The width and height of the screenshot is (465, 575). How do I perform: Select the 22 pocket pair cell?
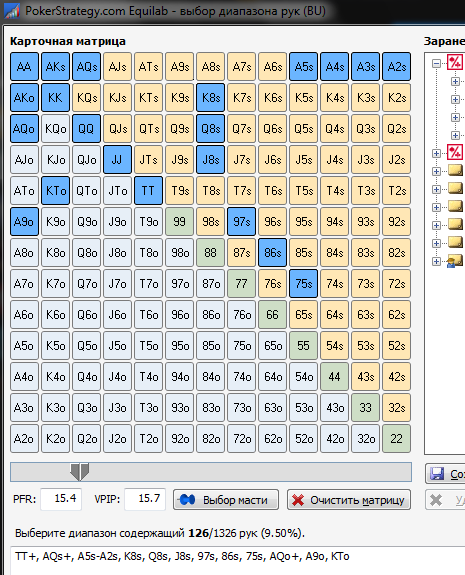tap(396, 439)
